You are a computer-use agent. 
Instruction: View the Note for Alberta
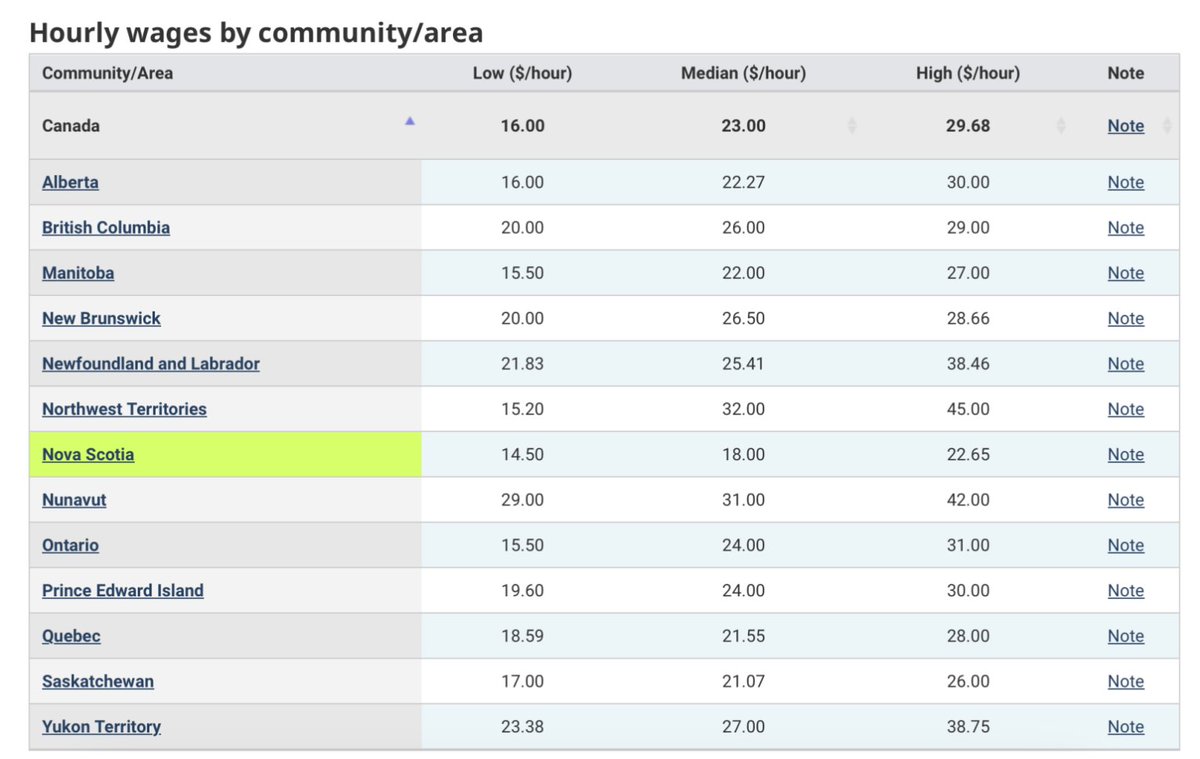(x=1126, y=182)
